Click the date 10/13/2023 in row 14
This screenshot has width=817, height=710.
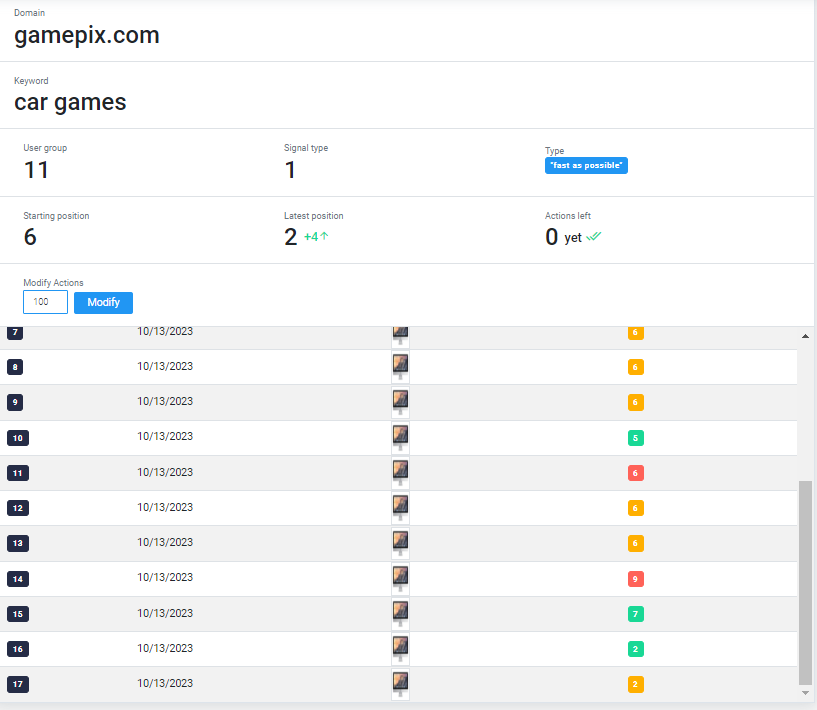(x=165, y=578)
